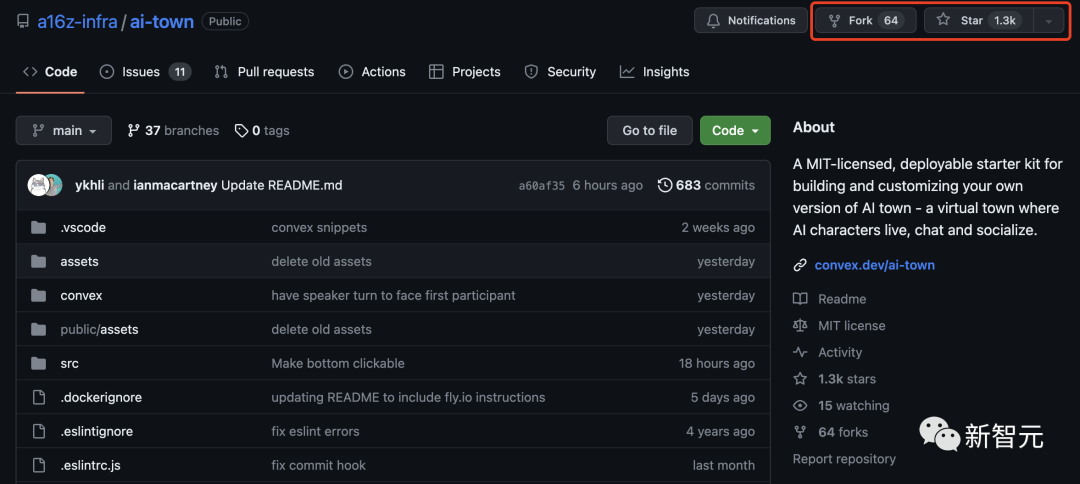Star the repository with Star button
Viewport: 1080px width, 484px height.
tap(979, 21)
